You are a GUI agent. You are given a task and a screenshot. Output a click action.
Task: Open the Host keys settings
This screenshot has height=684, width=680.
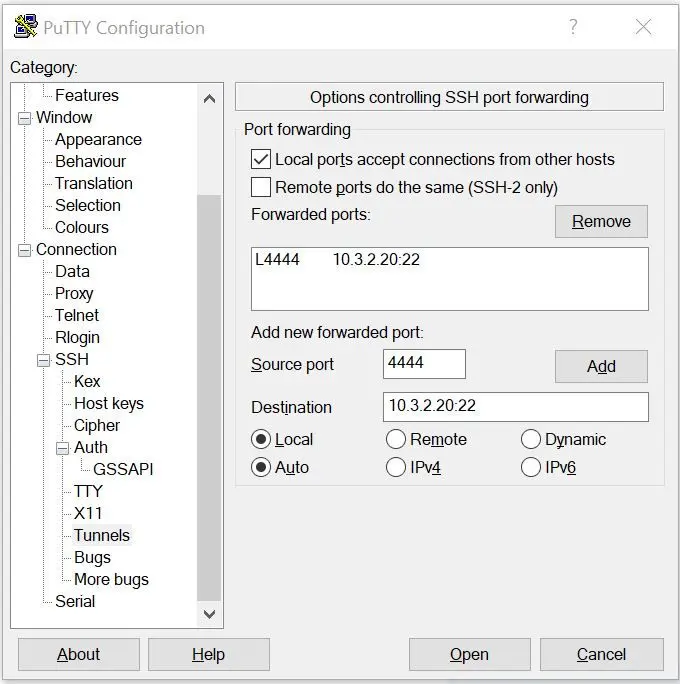click(109, 404)
